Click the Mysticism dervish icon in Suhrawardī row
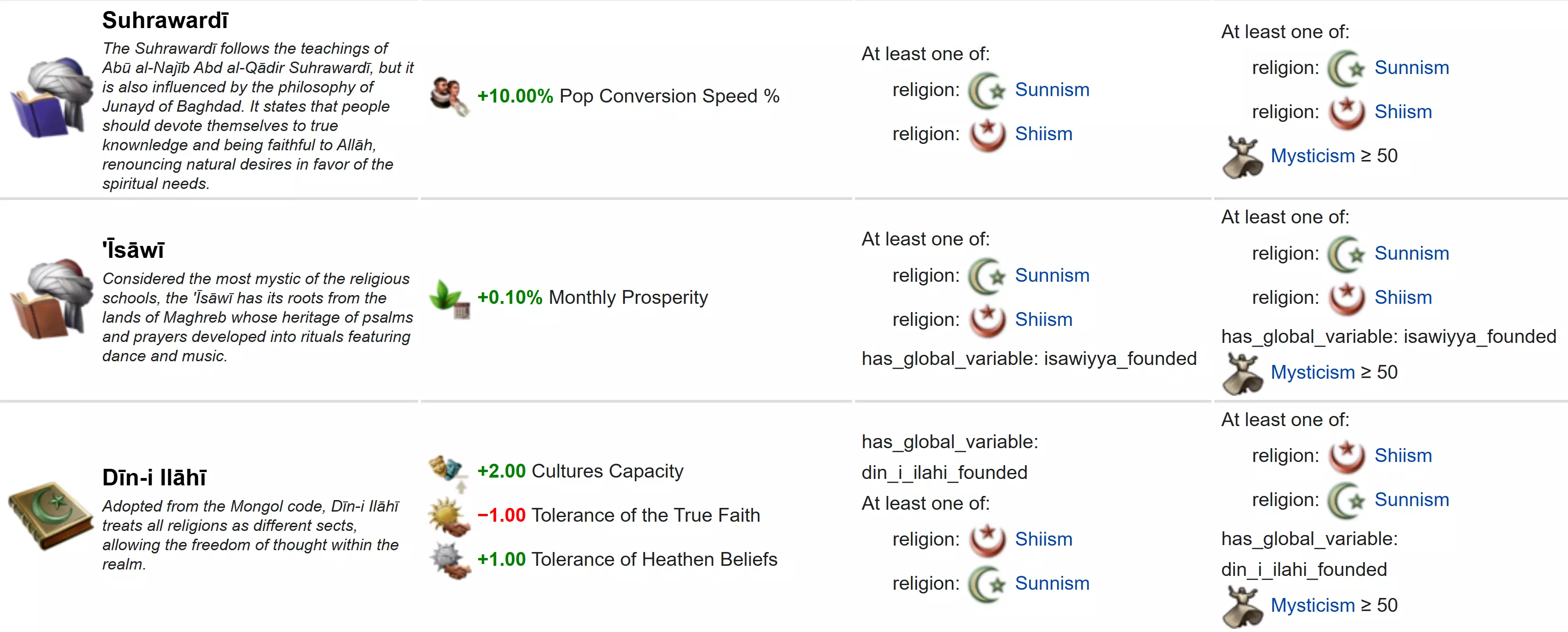 coord(1242,156)
